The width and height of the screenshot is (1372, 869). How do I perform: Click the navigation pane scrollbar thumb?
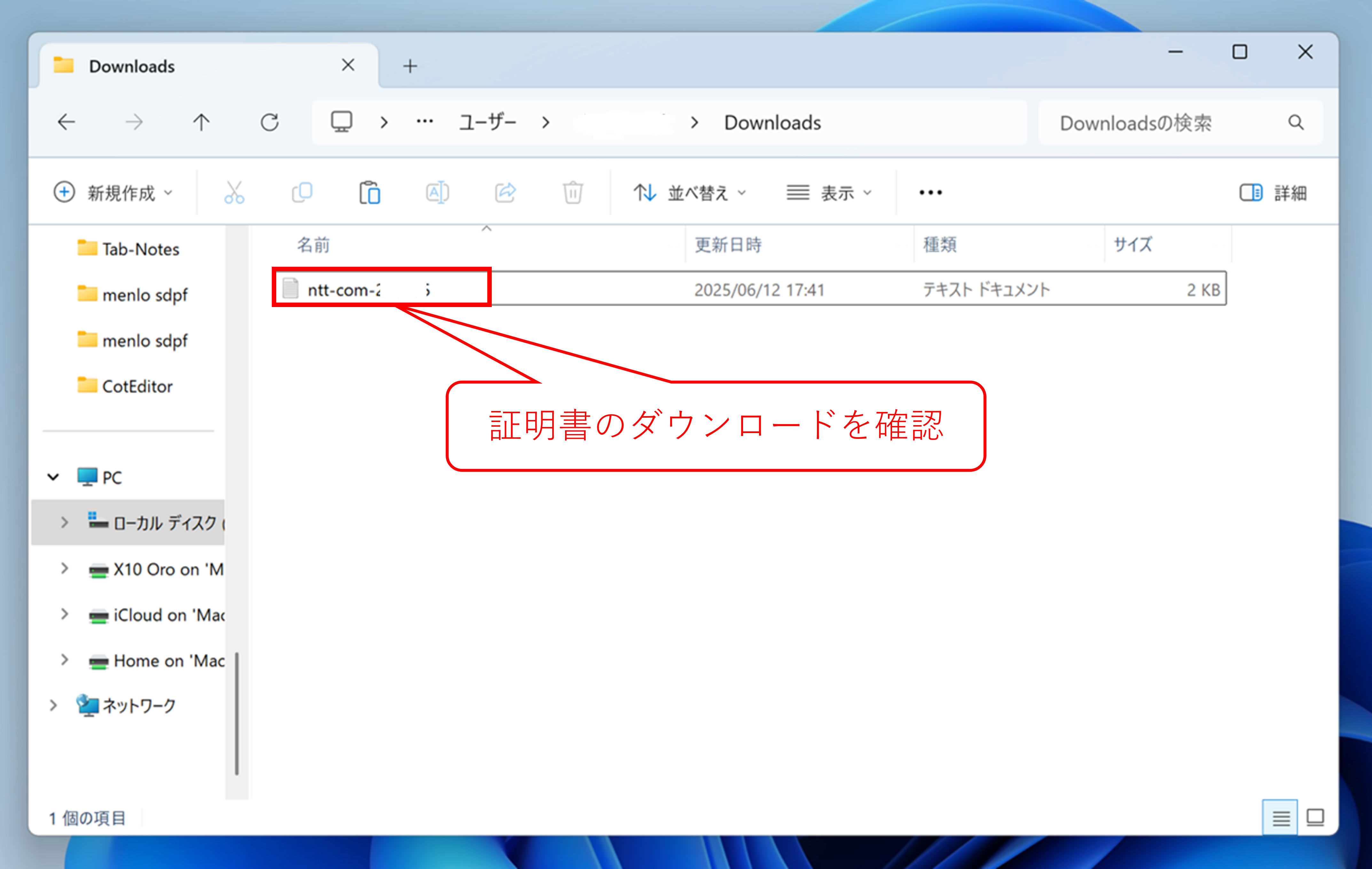click(237, 714)
